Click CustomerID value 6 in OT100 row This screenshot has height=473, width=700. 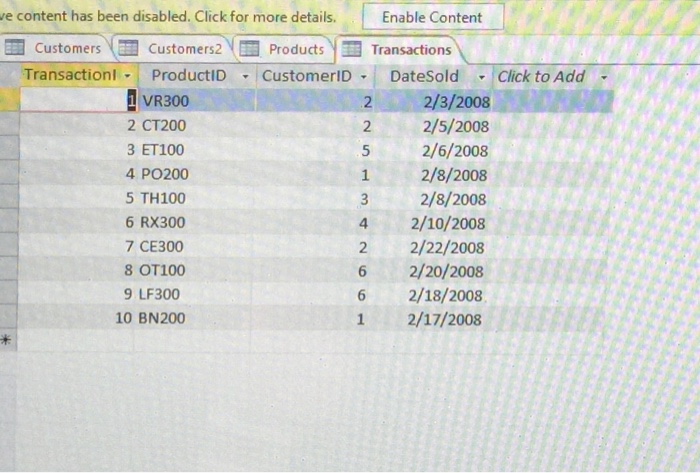pos(309,271)
